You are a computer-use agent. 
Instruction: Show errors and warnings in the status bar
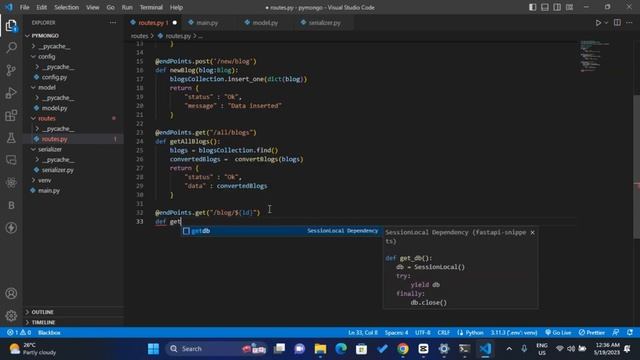click(19, 333)
